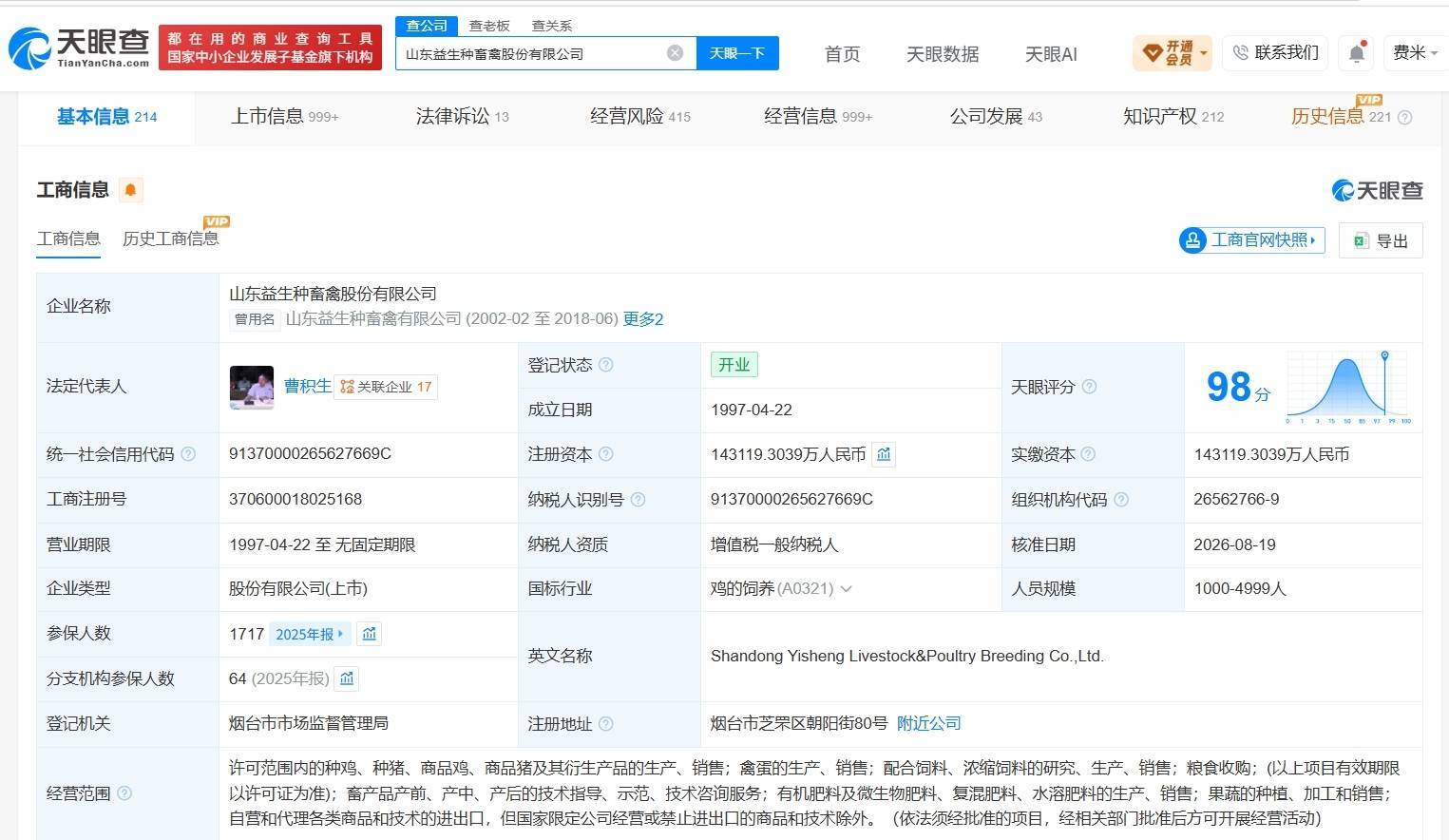
Task: Open the 基本信息 tab
Action: coord(106,117)
